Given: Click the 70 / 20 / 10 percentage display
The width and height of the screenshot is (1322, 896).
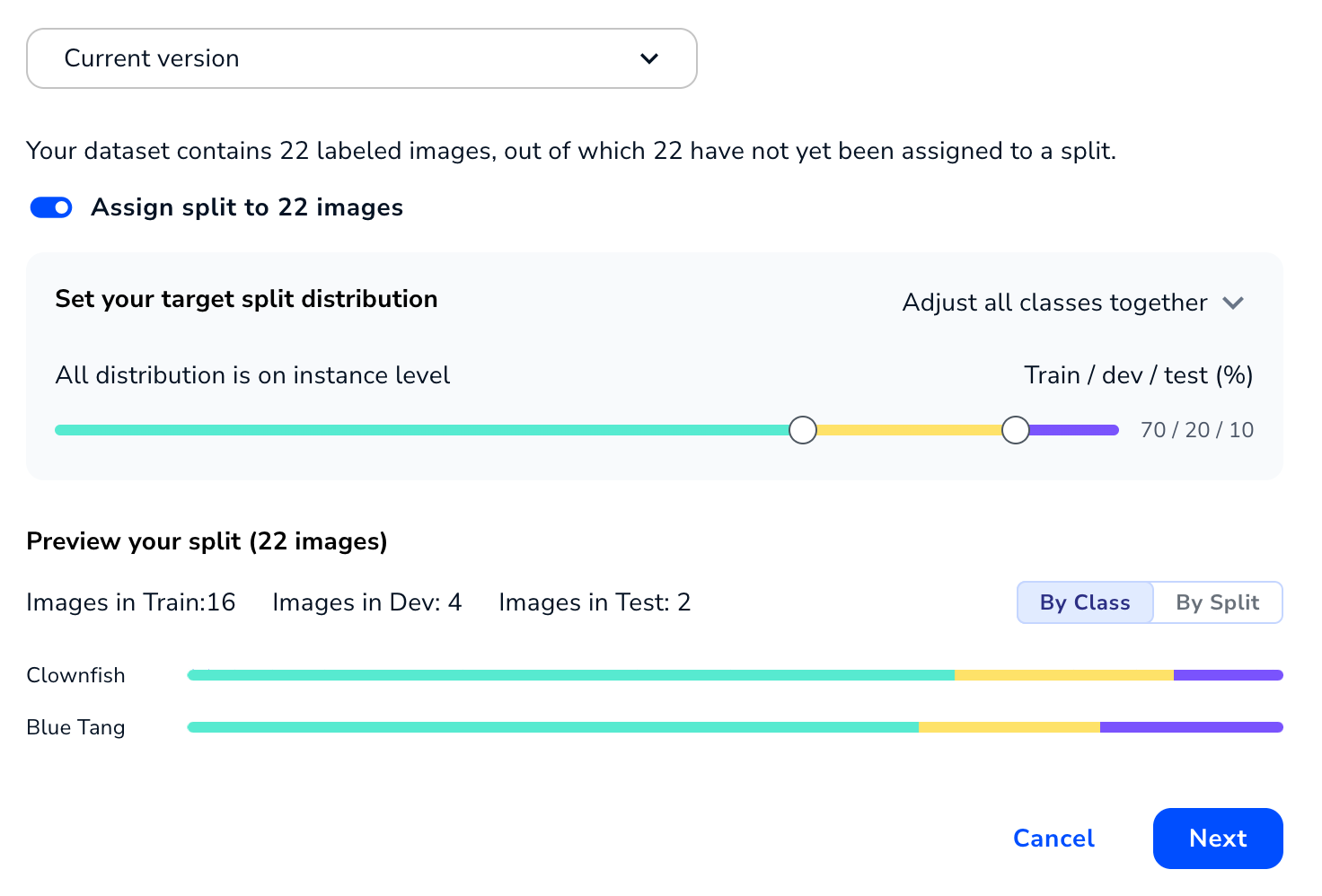Looking at the screenshot, I should (x=1196, y=430).
